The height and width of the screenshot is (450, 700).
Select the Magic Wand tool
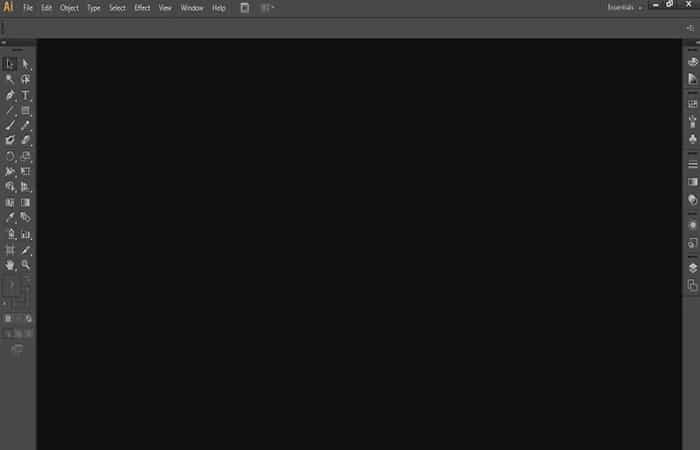(10, 79)
